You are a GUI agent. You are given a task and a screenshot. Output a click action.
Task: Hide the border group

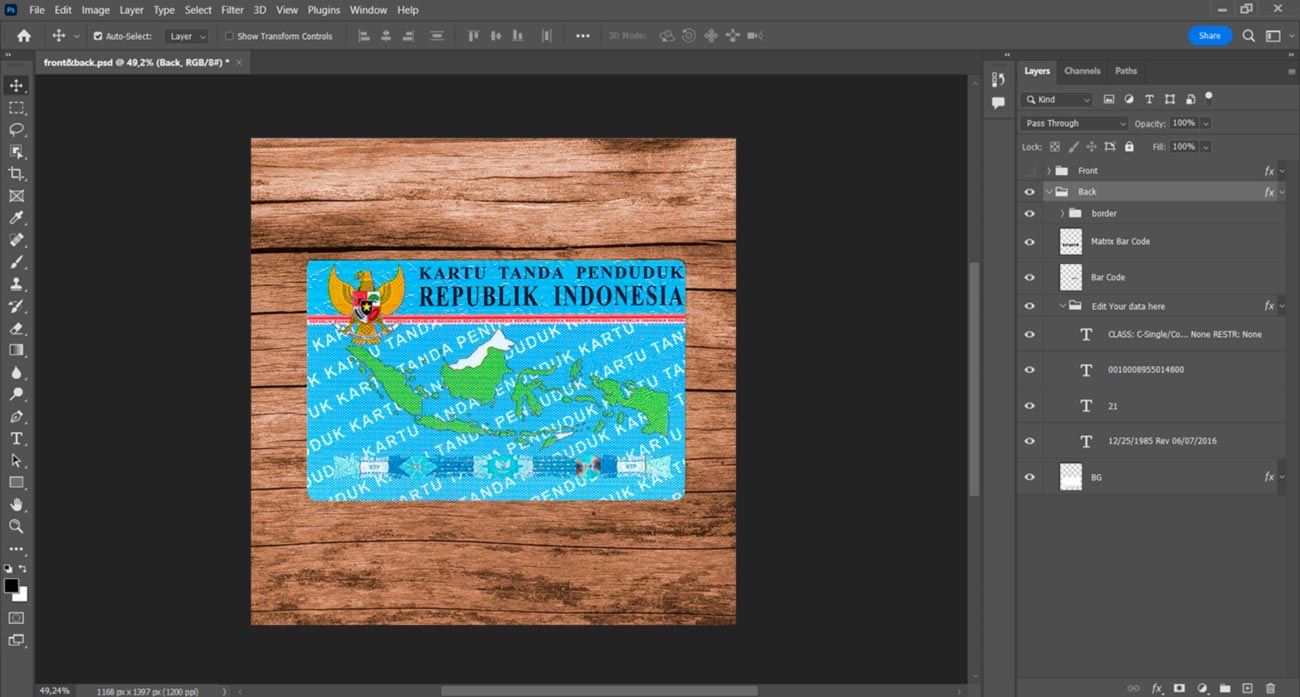pos(1030,214)
